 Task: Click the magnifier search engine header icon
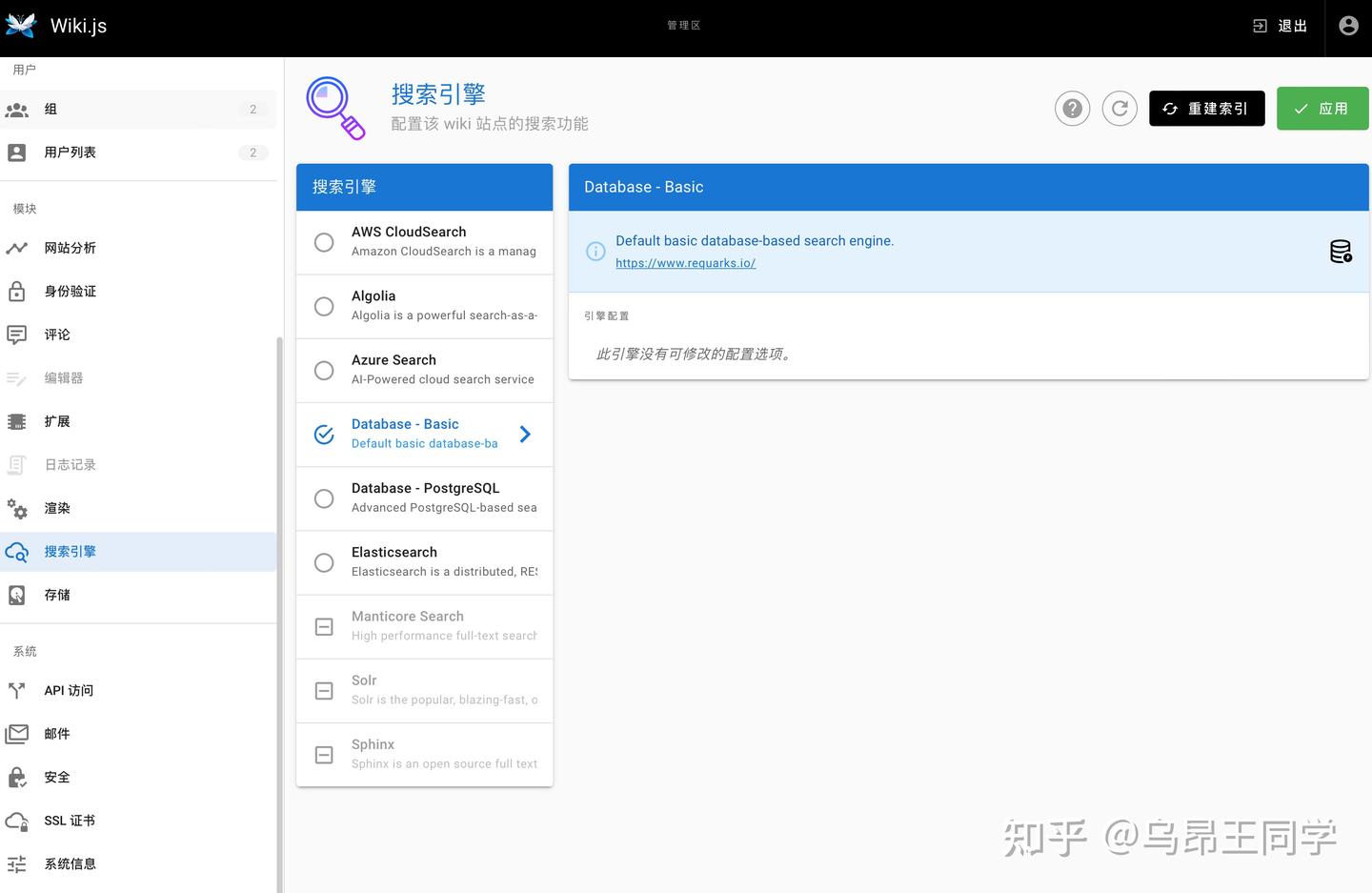(x=335, y=108)
